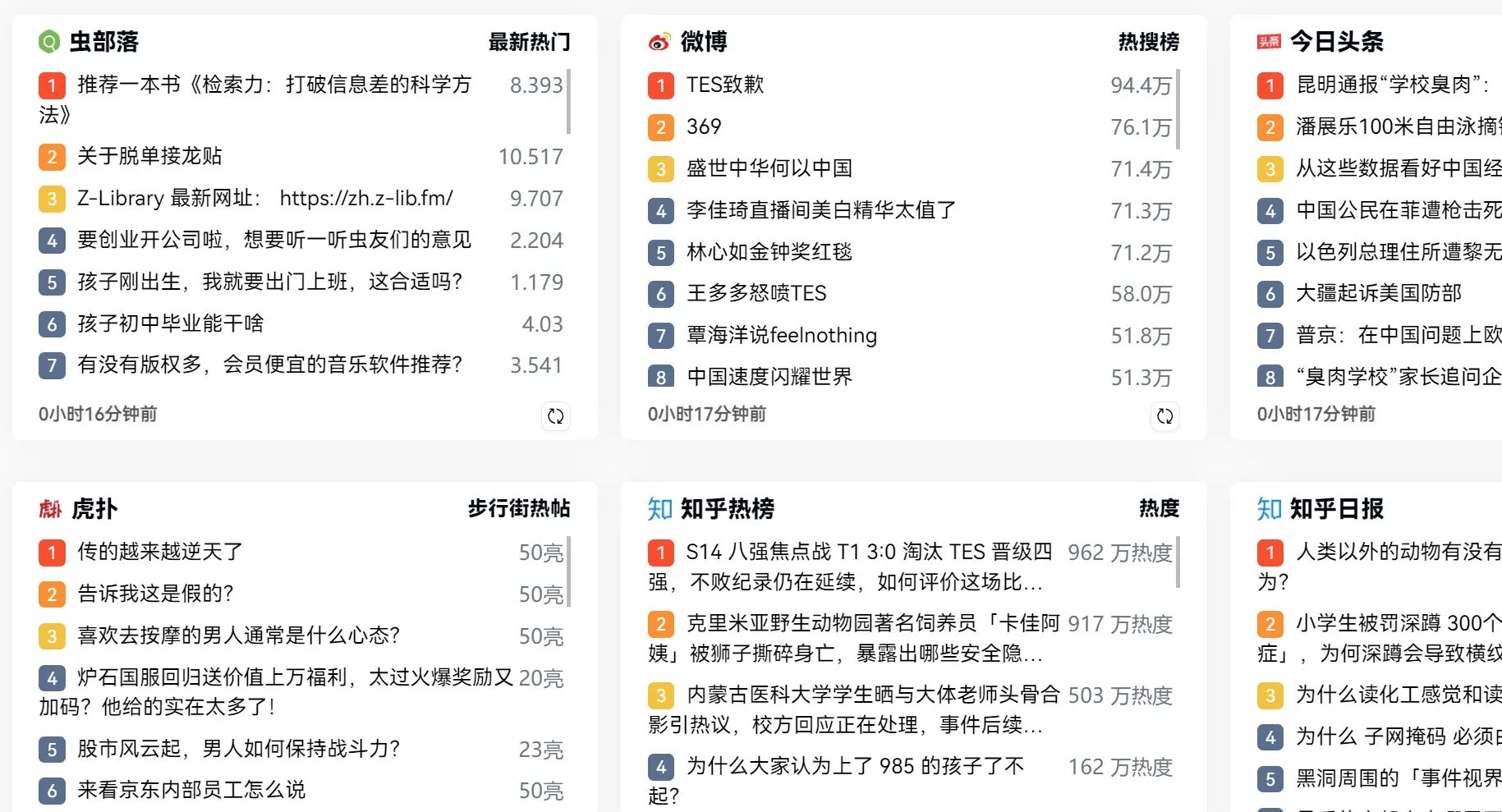1502x812 pixels.
Task: Open post 孩子初中毕业能干啥
Action: [171, 323]
